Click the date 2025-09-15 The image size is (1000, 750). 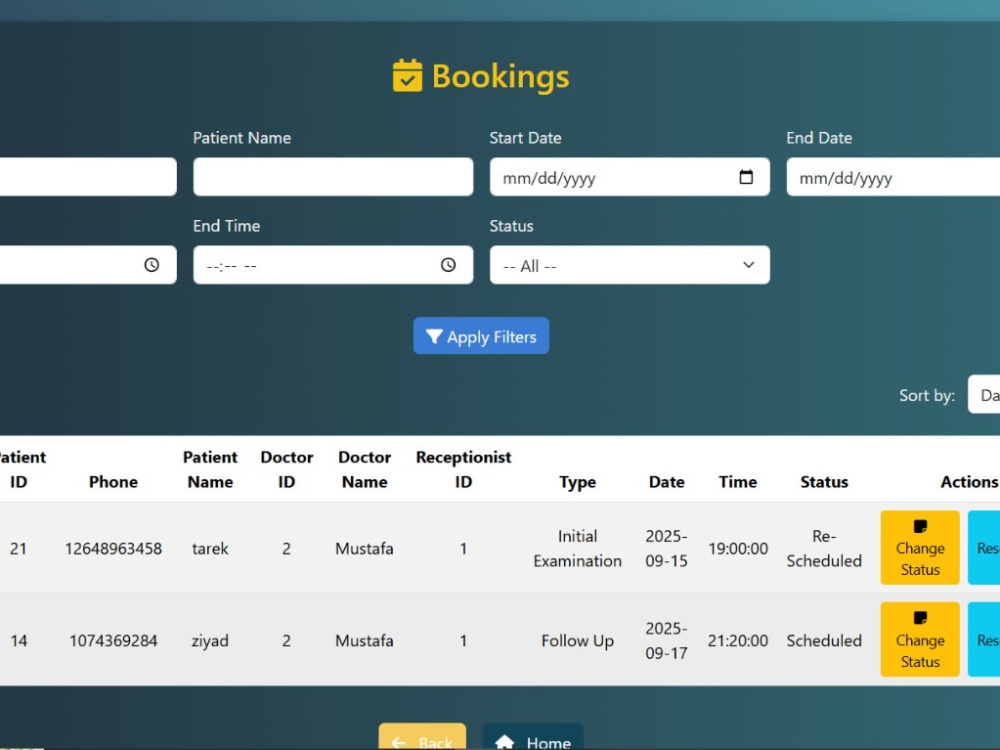click(x=666, y=548)
